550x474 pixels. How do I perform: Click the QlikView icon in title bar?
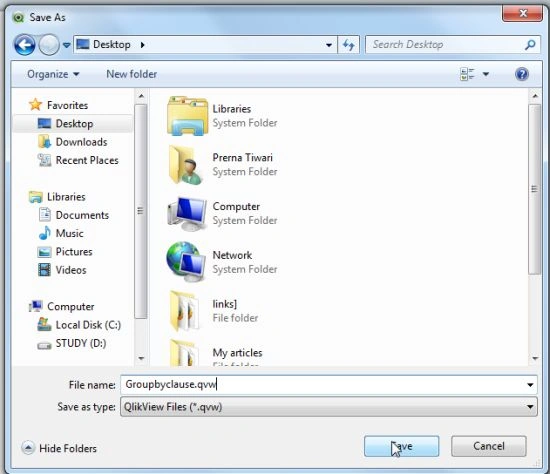point(18,17)
